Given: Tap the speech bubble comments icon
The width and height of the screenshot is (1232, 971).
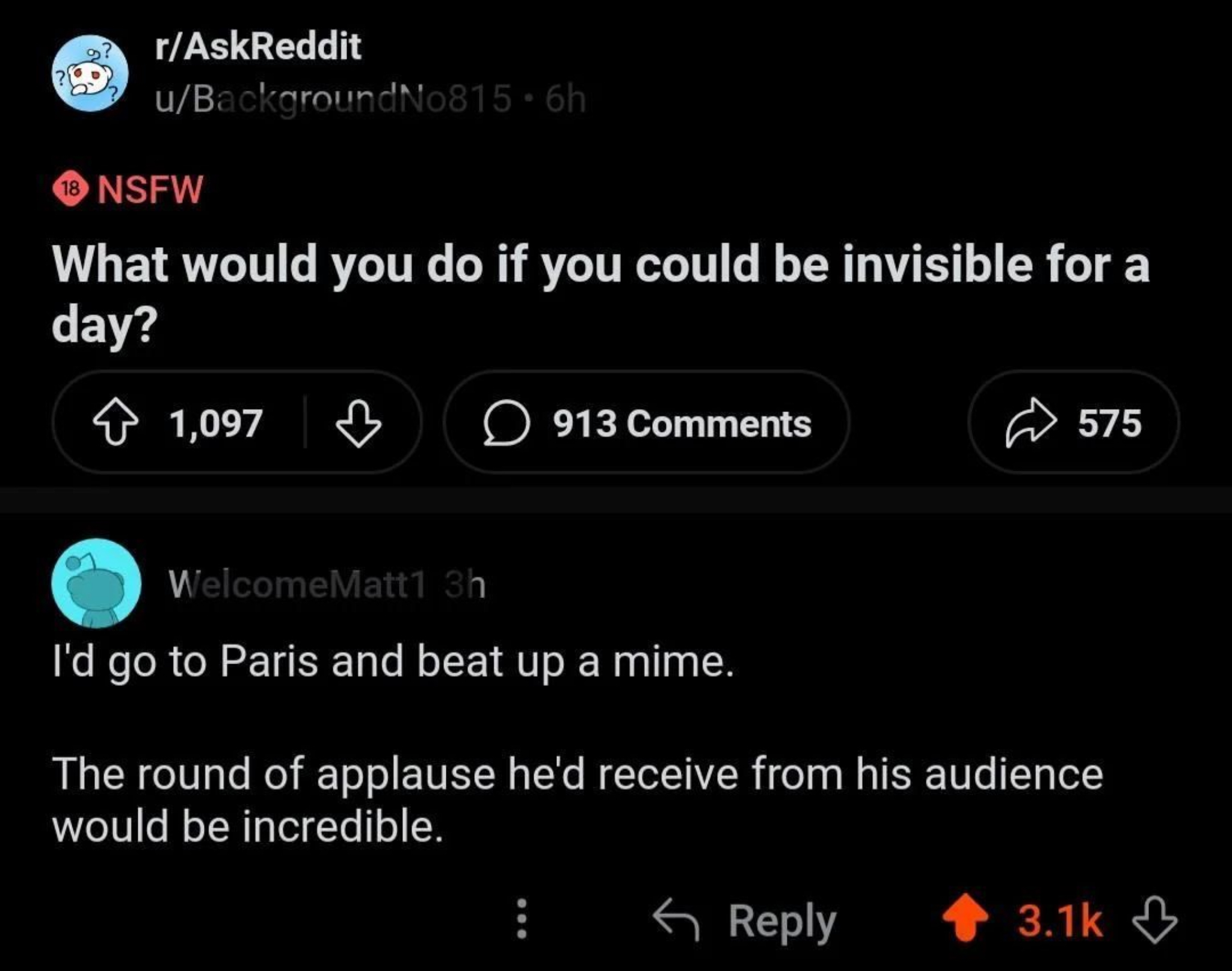Looking at the screenshot, I should 507,423.
